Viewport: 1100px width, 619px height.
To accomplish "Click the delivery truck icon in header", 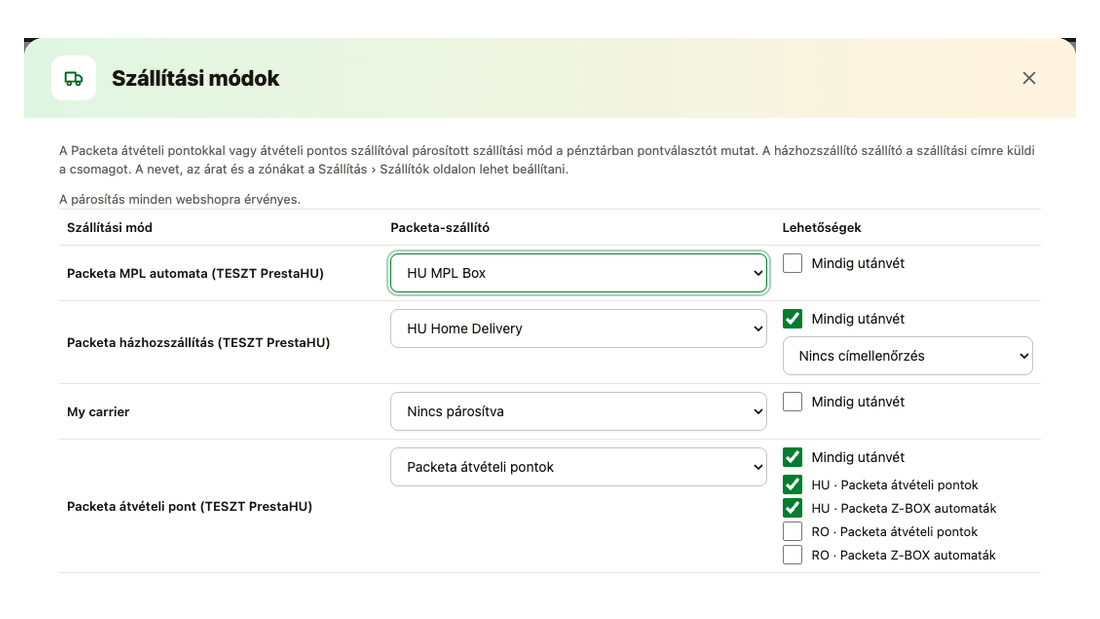I will 74,78.
